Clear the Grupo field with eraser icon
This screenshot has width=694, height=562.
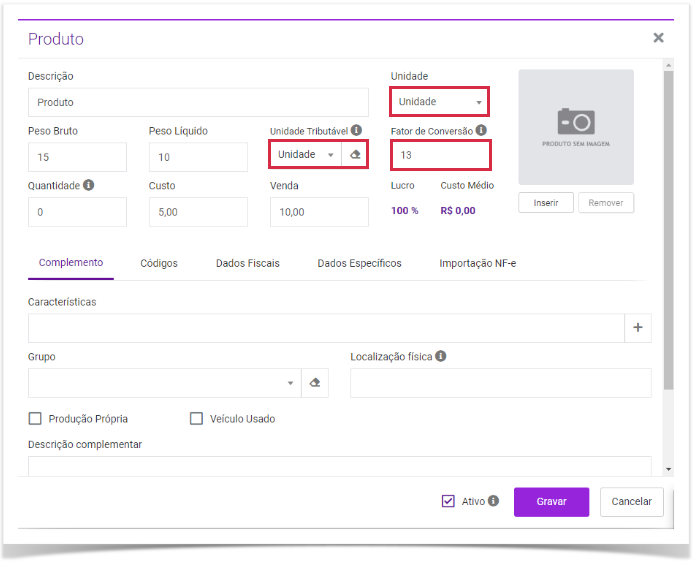[x=315, y=383]
